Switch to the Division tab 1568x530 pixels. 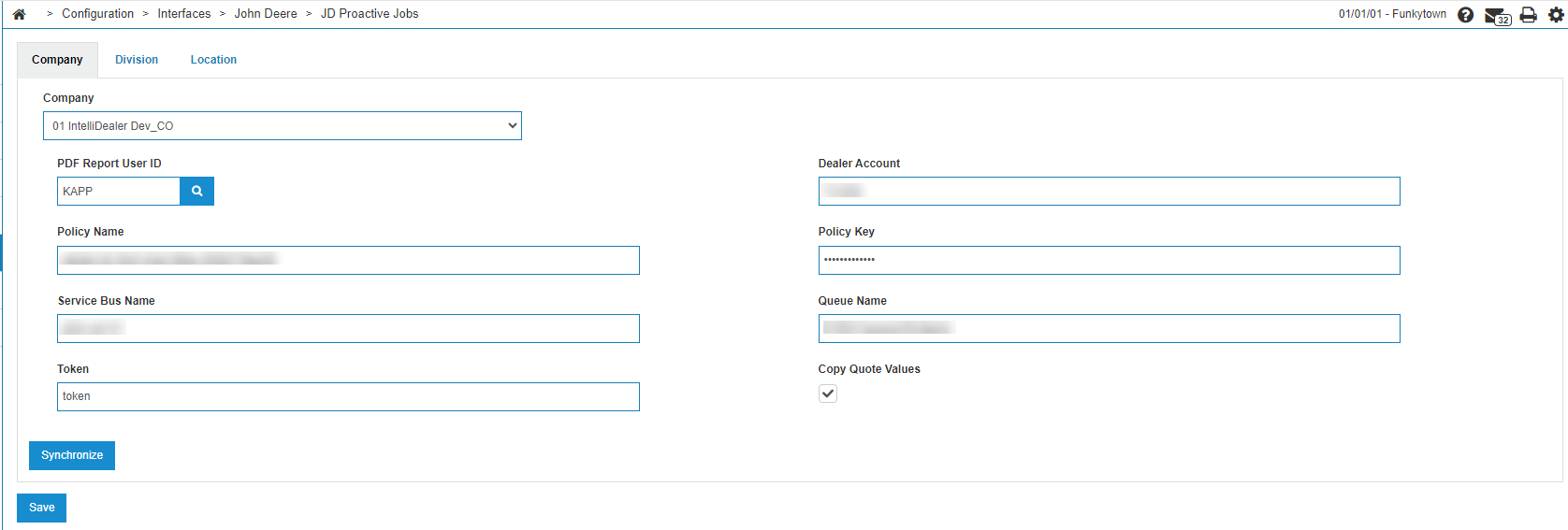[137, 60]
